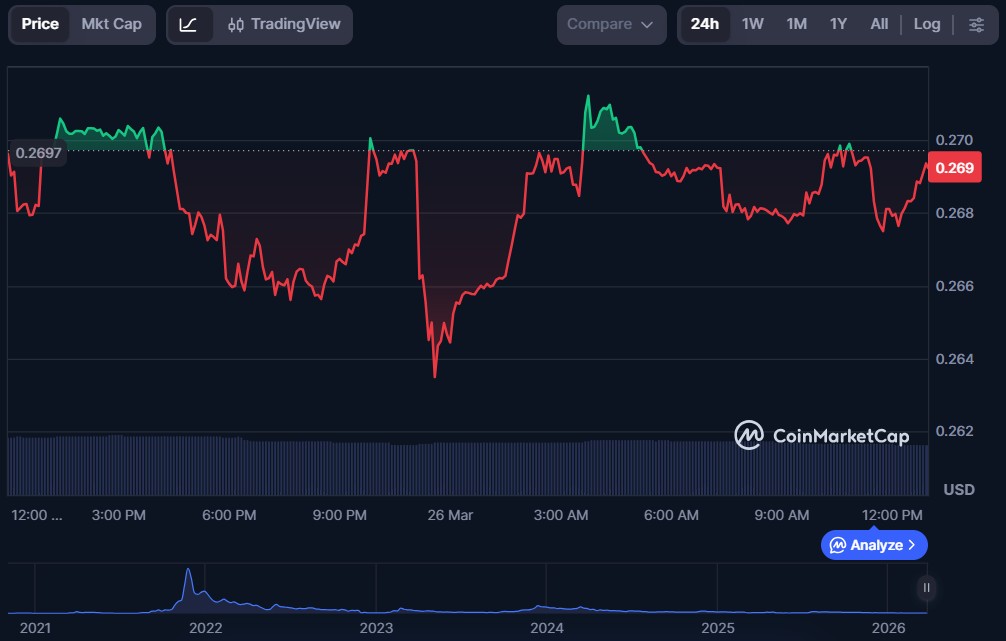Screen dimensions: 1006x641
Task: Select the line chart view icon
Action: [189, 24]
